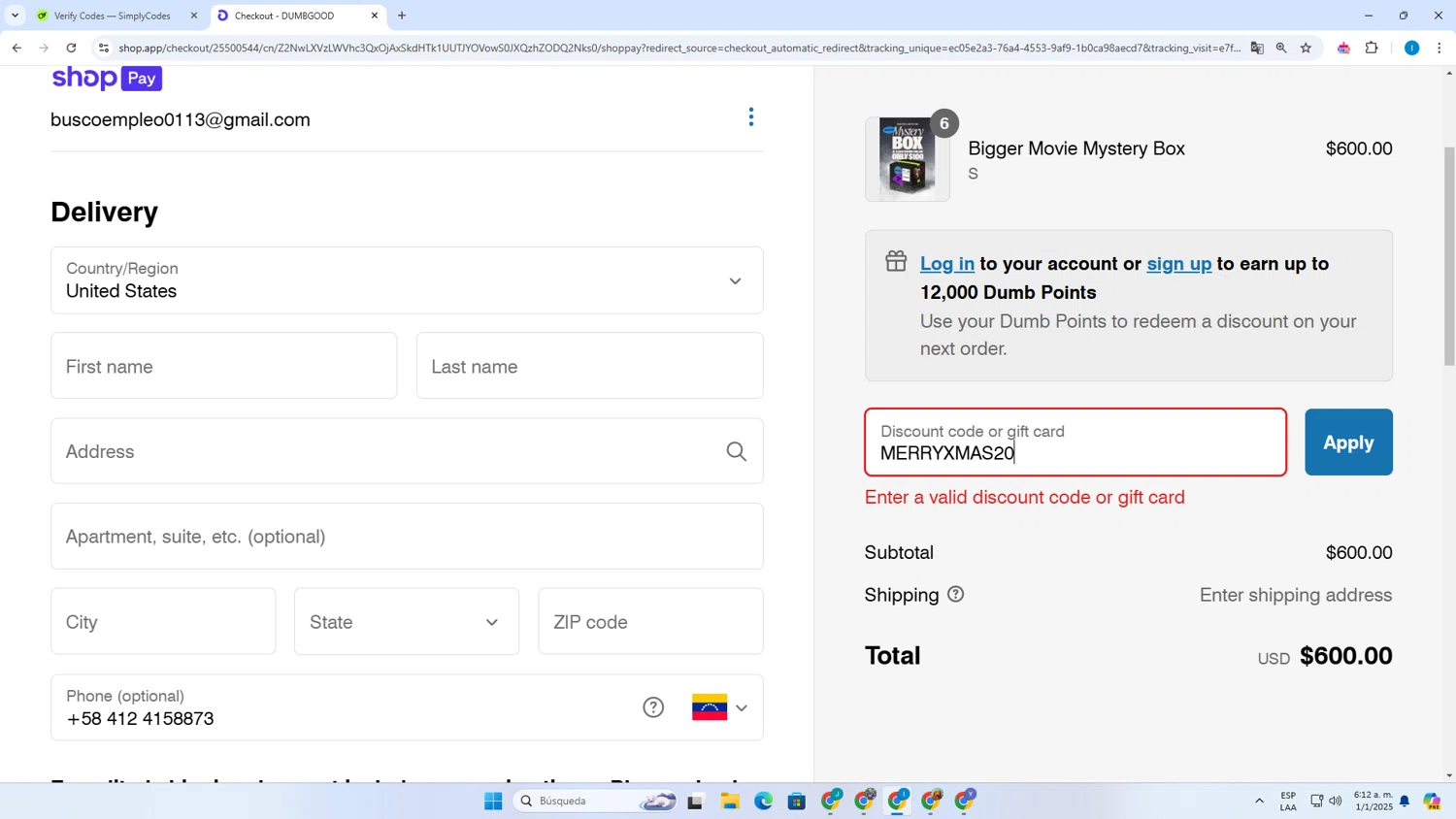The image size is (1456, 819).
Task: Click the Bigger Movie Mystery Box thumbnail
Action: coord(908,159)
